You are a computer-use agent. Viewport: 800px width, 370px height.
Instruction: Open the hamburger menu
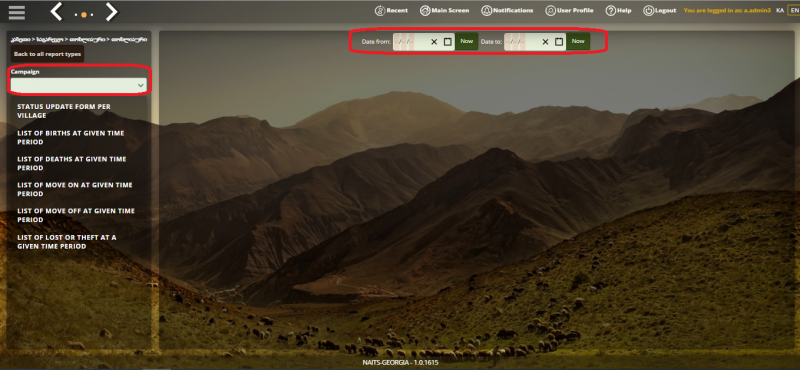[x=17, y=12]
